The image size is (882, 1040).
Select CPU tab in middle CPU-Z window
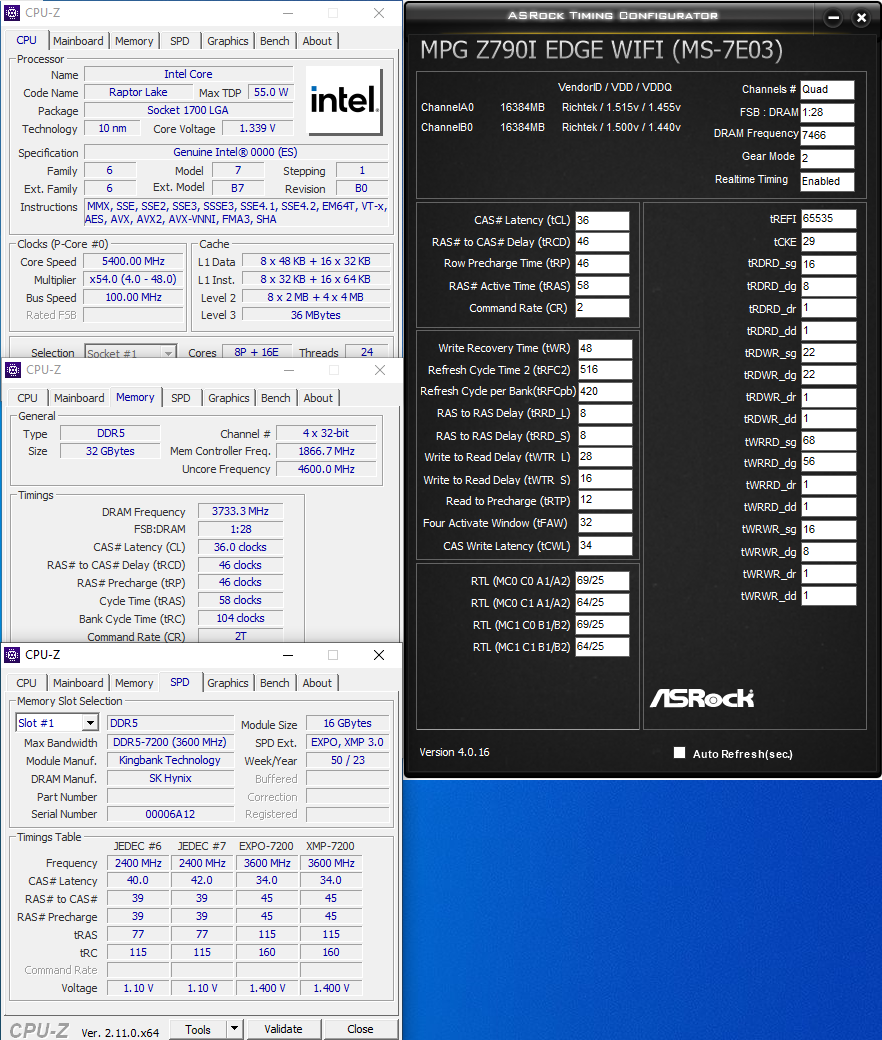27,398
